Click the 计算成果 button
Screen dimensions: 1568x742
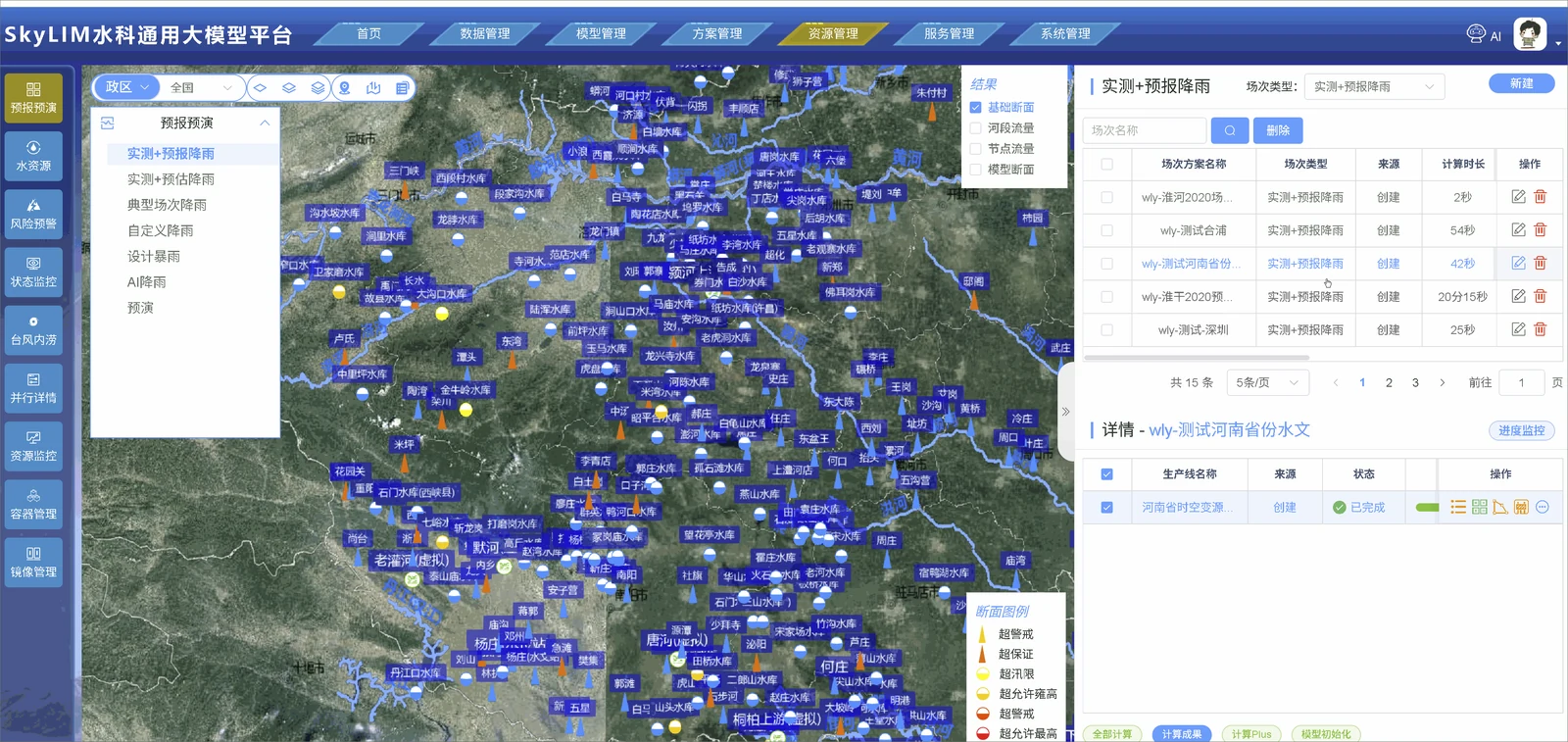[1181, 733]
